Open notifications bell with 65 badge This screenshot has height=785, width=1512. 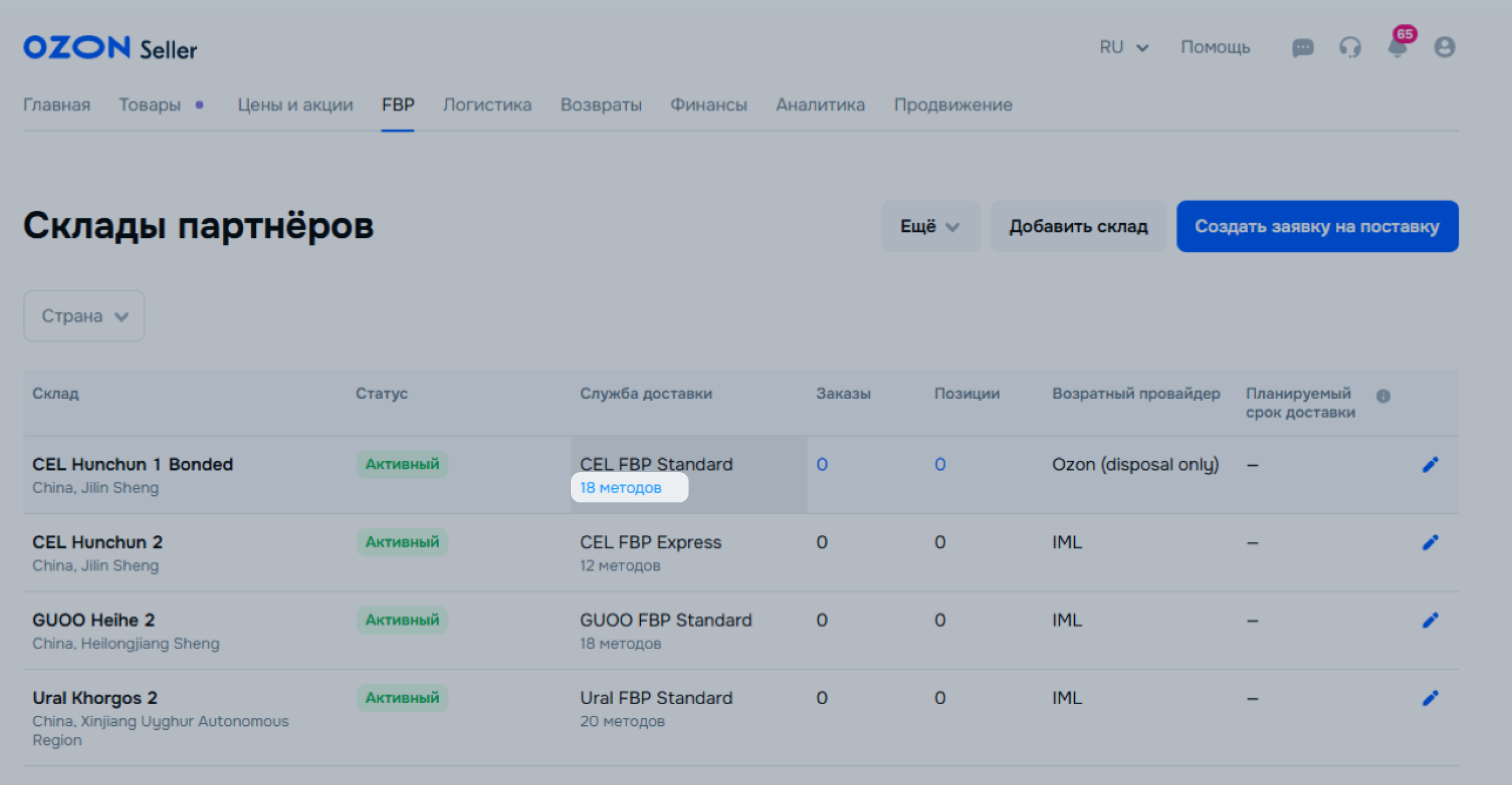pyautogui.click(x=1397, y=48)
